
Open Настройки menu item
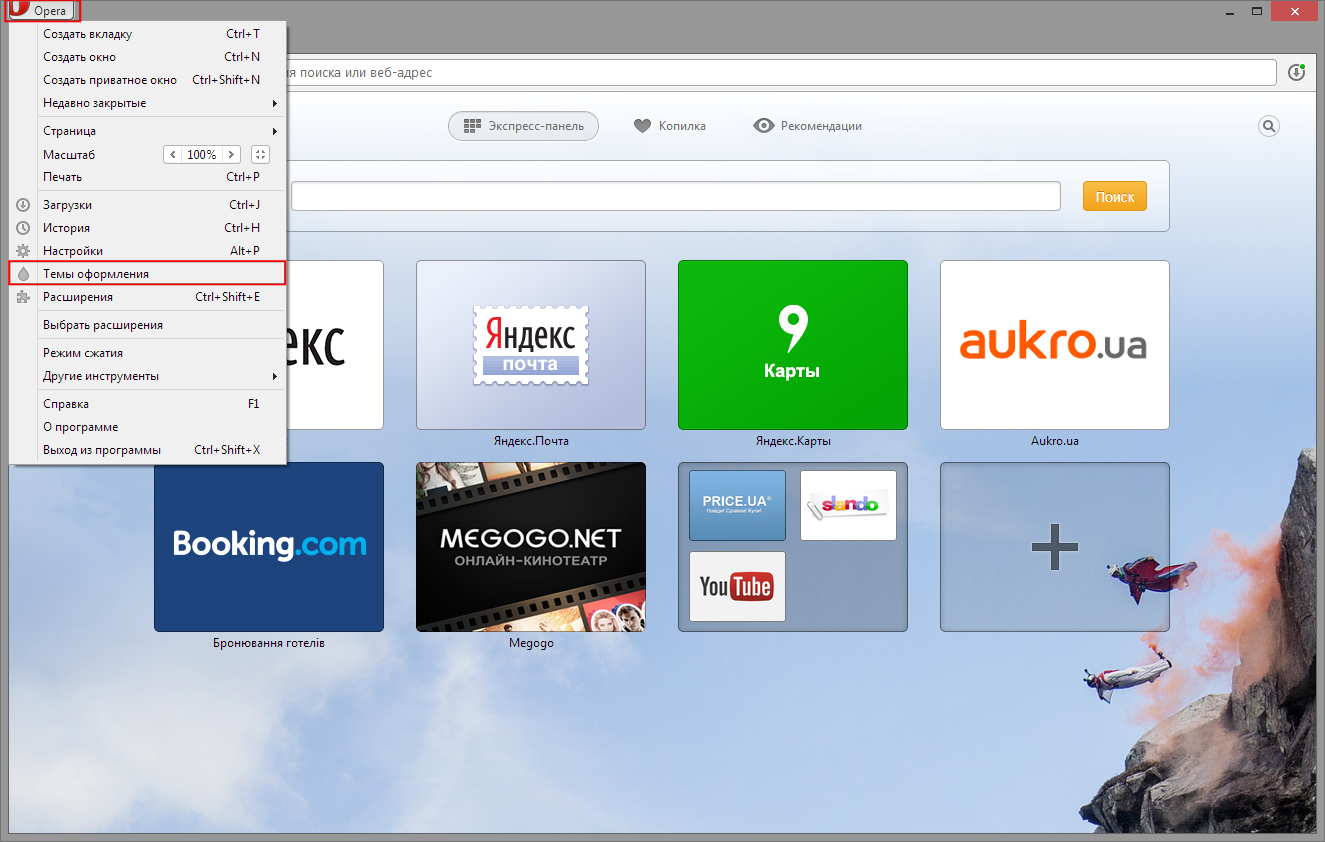[148, 251]
